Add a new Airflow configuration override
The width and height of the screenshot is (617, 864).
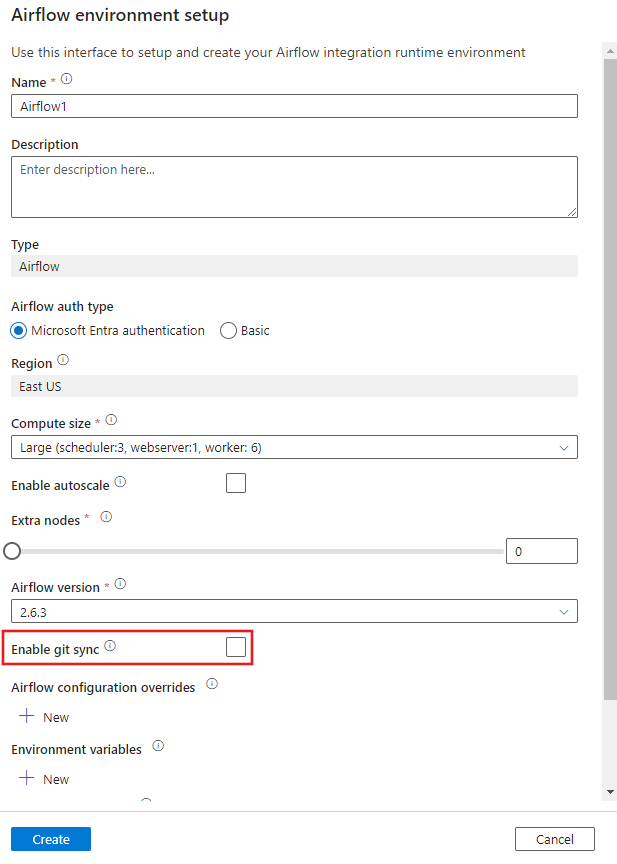click(43, 716)
